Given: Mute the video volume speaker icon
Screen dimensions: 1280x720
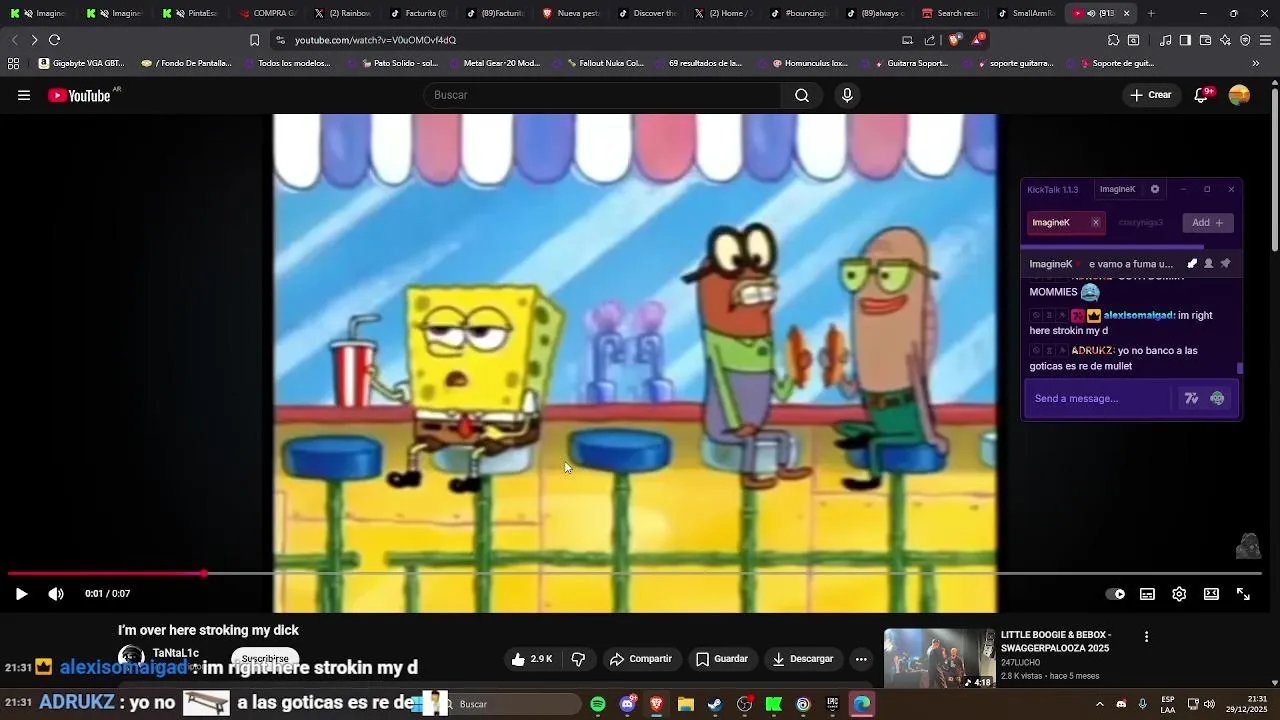Looking at the screenshot, I should pos(56,594).
